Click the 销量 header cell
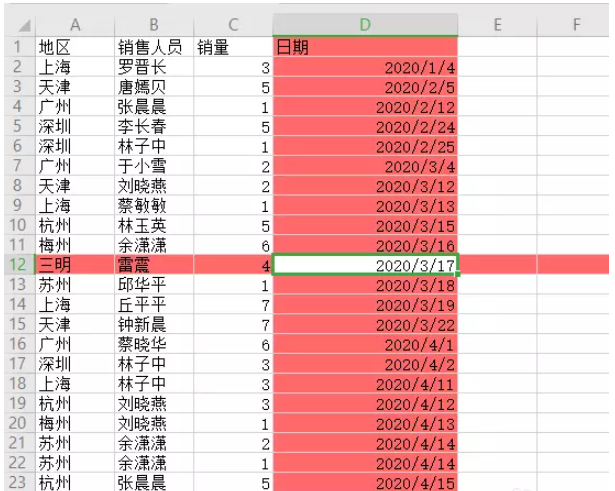 pyautogui.click(x=233, y=47)
